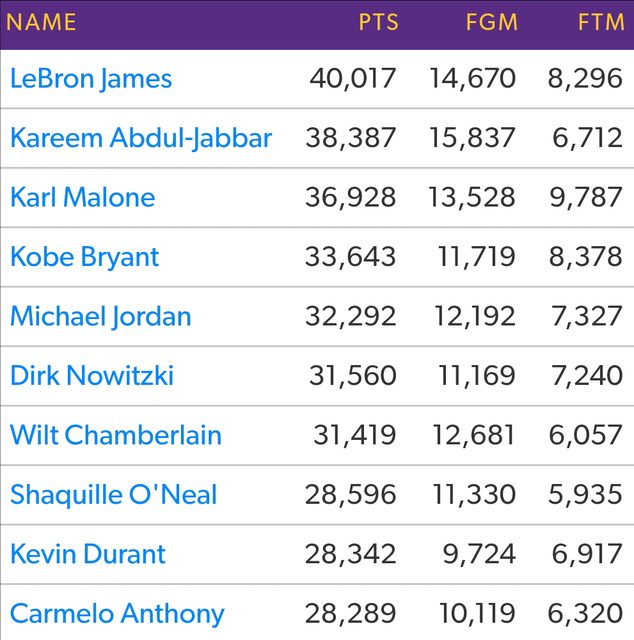Select Kevin Durant's name link
This screenshot has width=634, height=640.
[x=88, y=554]
